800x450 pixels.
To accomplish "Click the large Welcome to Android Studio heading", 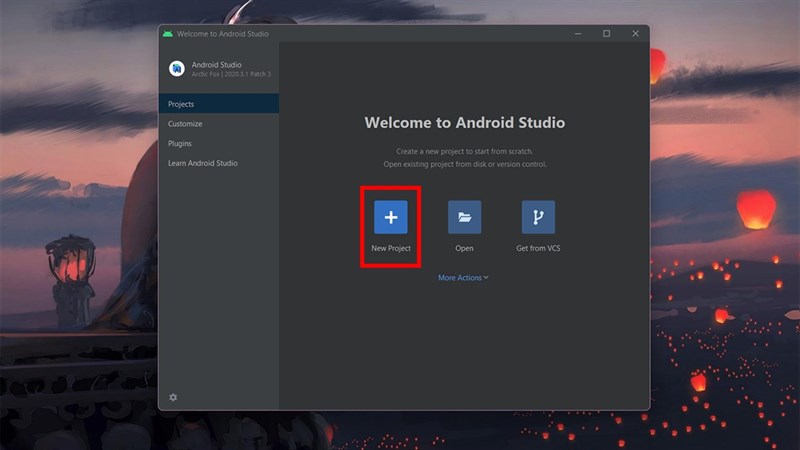I will coord(464,123).
